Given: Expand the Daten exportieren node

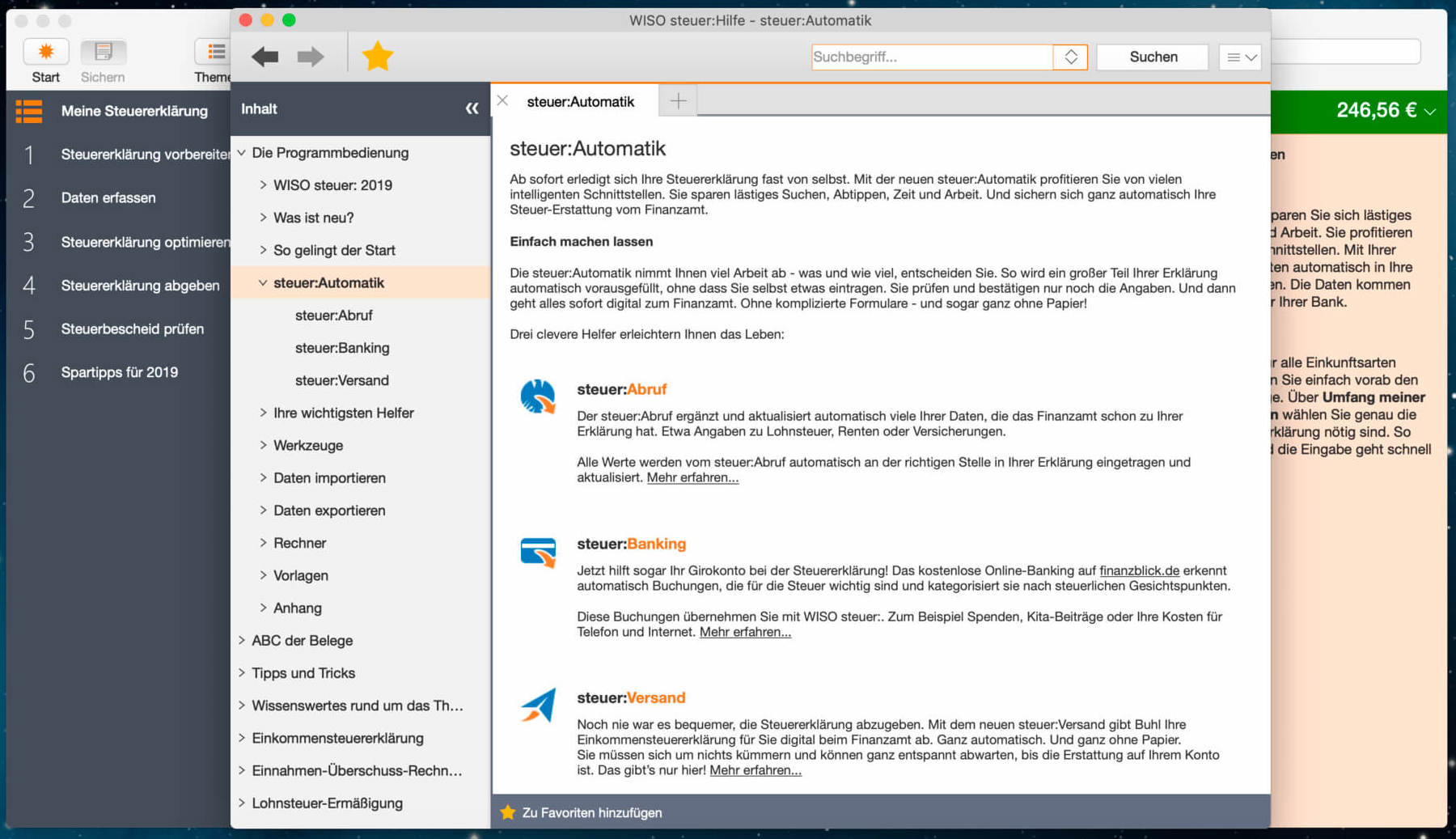Looking at the screenshot, I should click(263, 510).
